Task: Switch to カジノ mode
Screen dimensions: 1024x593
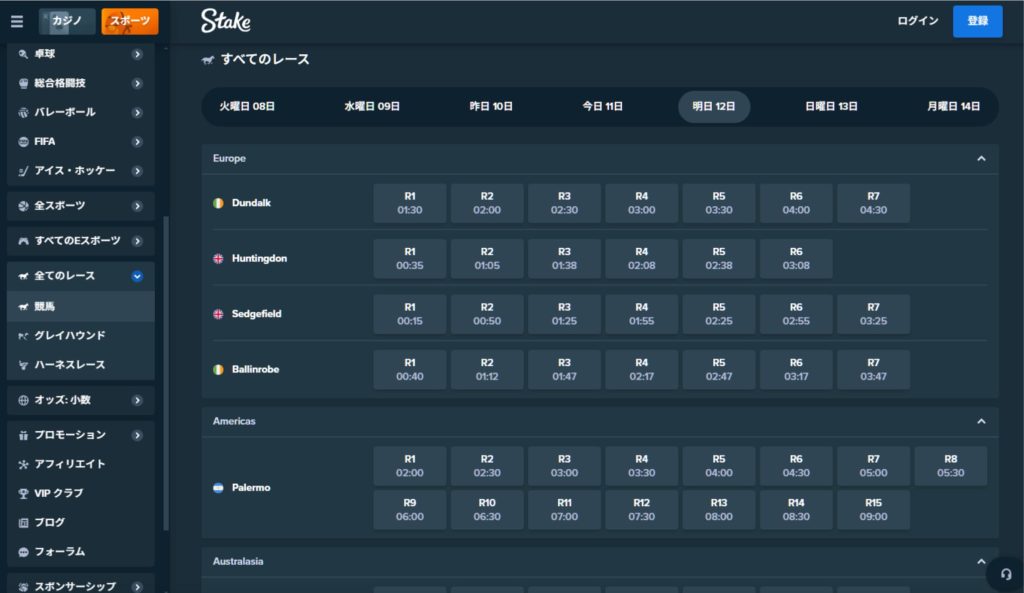Action: tap(67, 21)
